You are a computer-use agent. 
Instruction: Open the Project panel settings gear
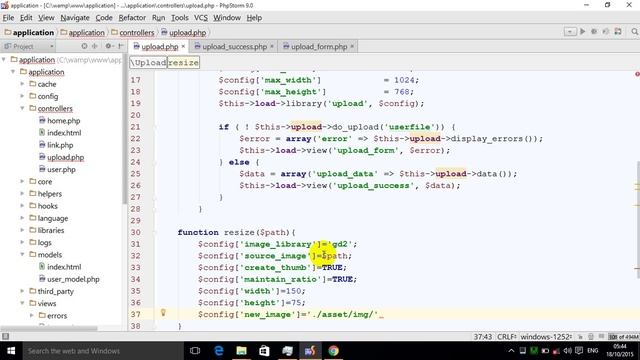[108, 46]
